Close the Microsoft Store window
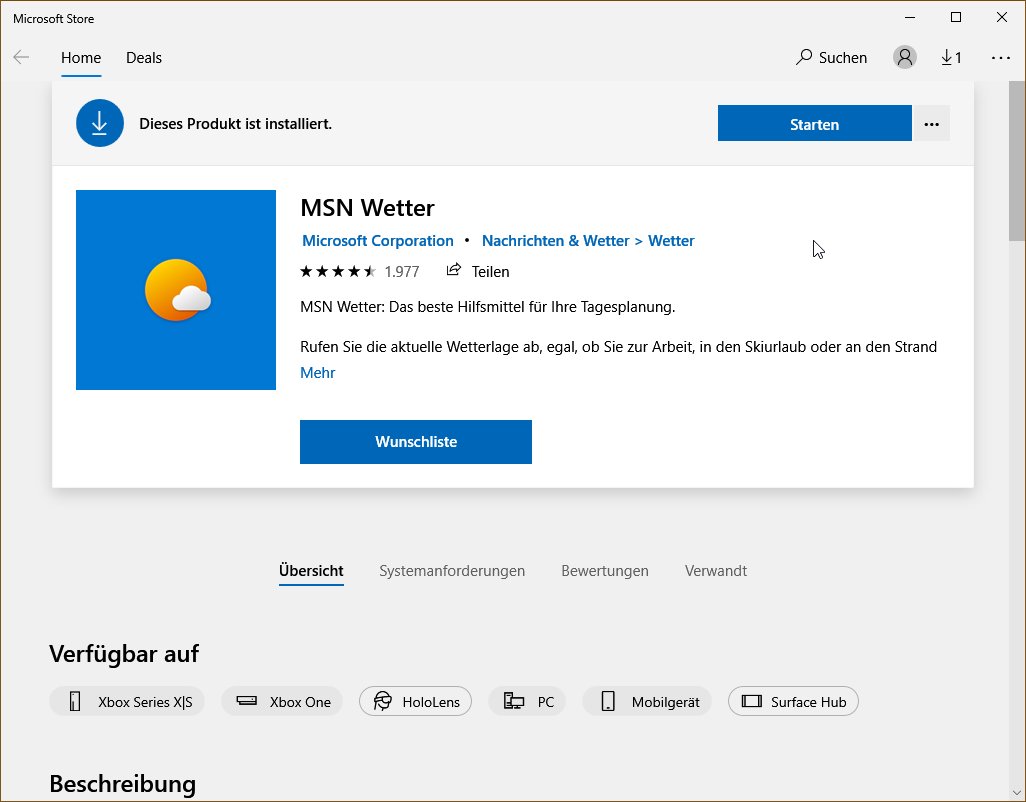Viewport: 1026px width, 802px height. pyautogui.click(x=1002, y=18)
